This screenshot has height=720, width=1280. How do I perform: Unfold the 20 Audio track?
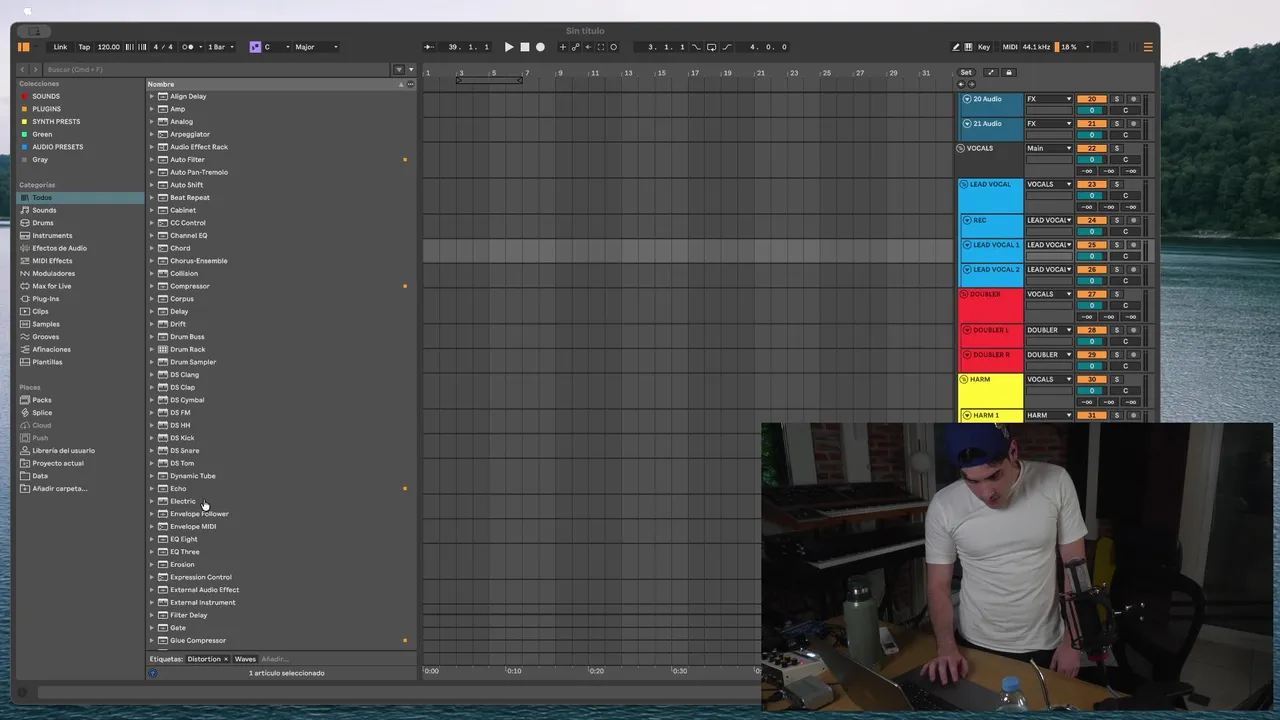point(967,99)
